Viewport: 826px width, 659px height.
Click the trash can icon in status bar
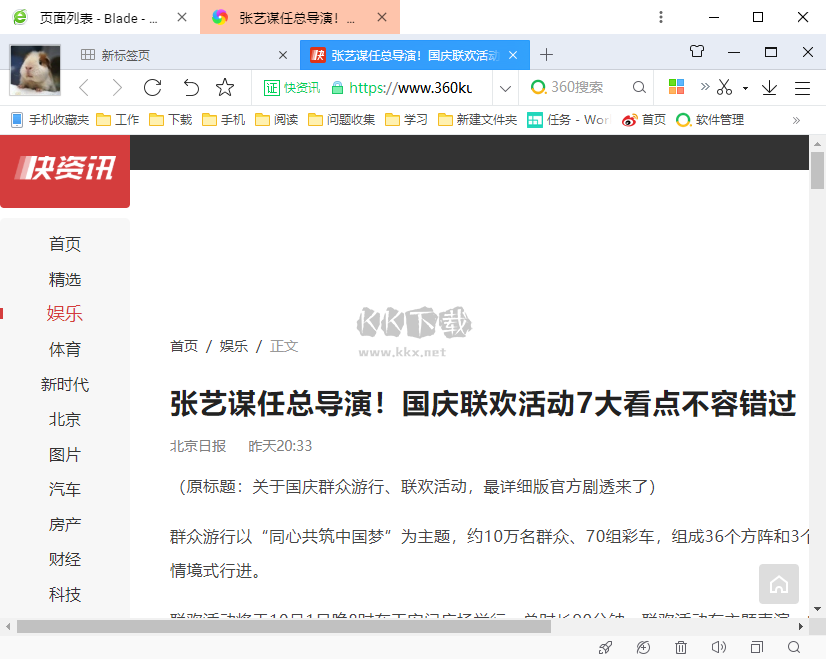point(681,648)
